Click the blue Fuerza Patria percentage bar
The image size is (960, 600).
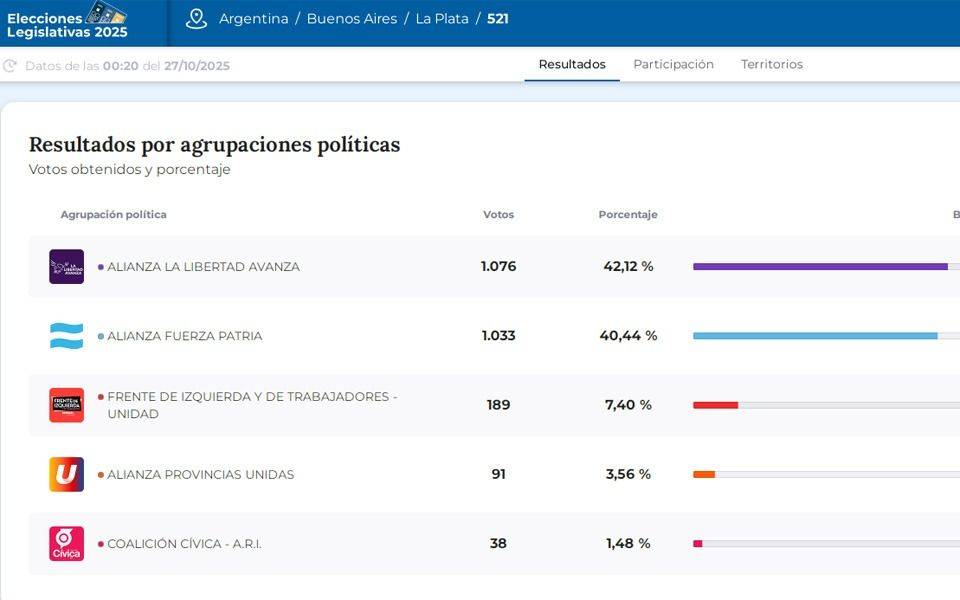click(x=815, y=336)
